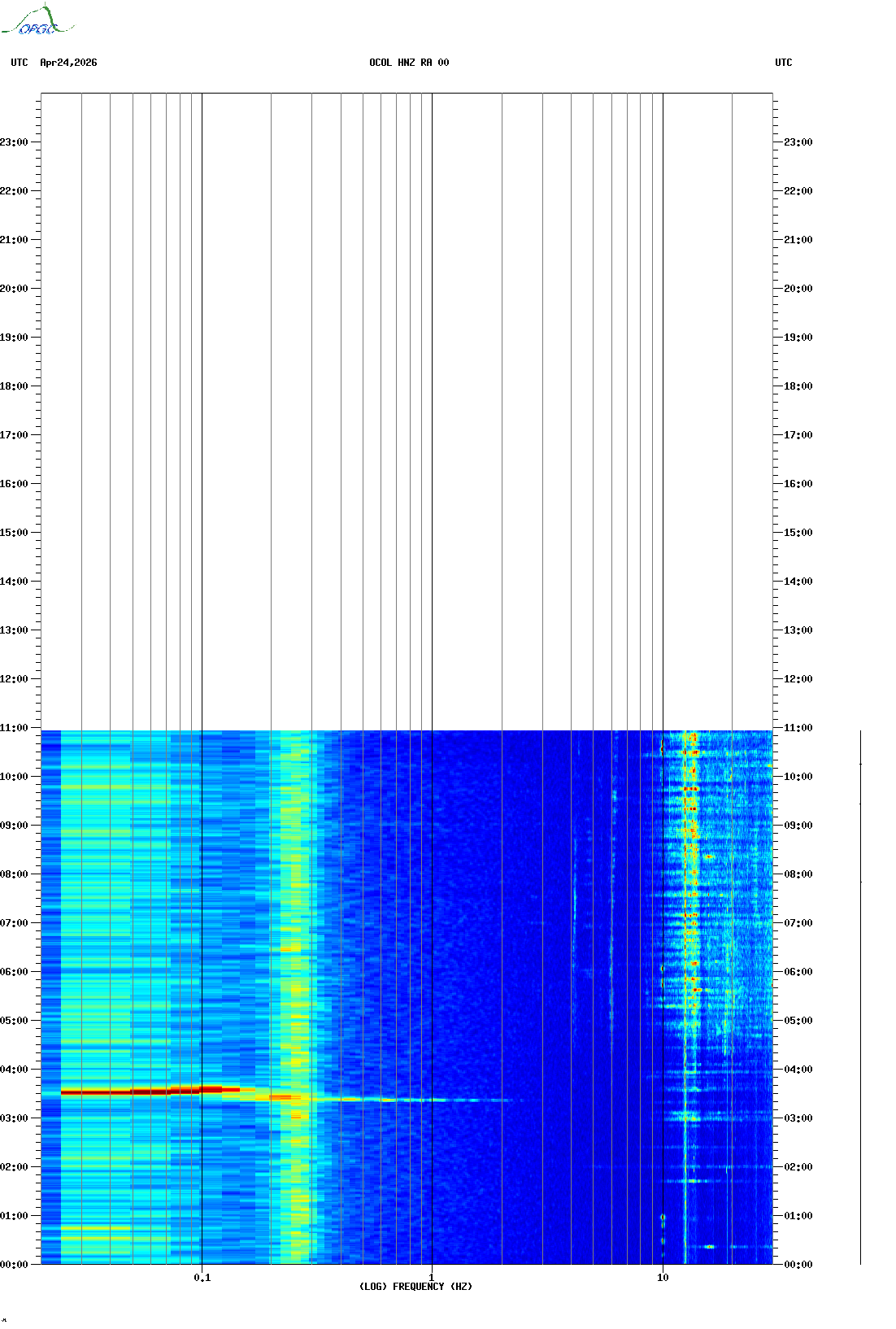Click the left axis 00:00 label

(14, 1265)
